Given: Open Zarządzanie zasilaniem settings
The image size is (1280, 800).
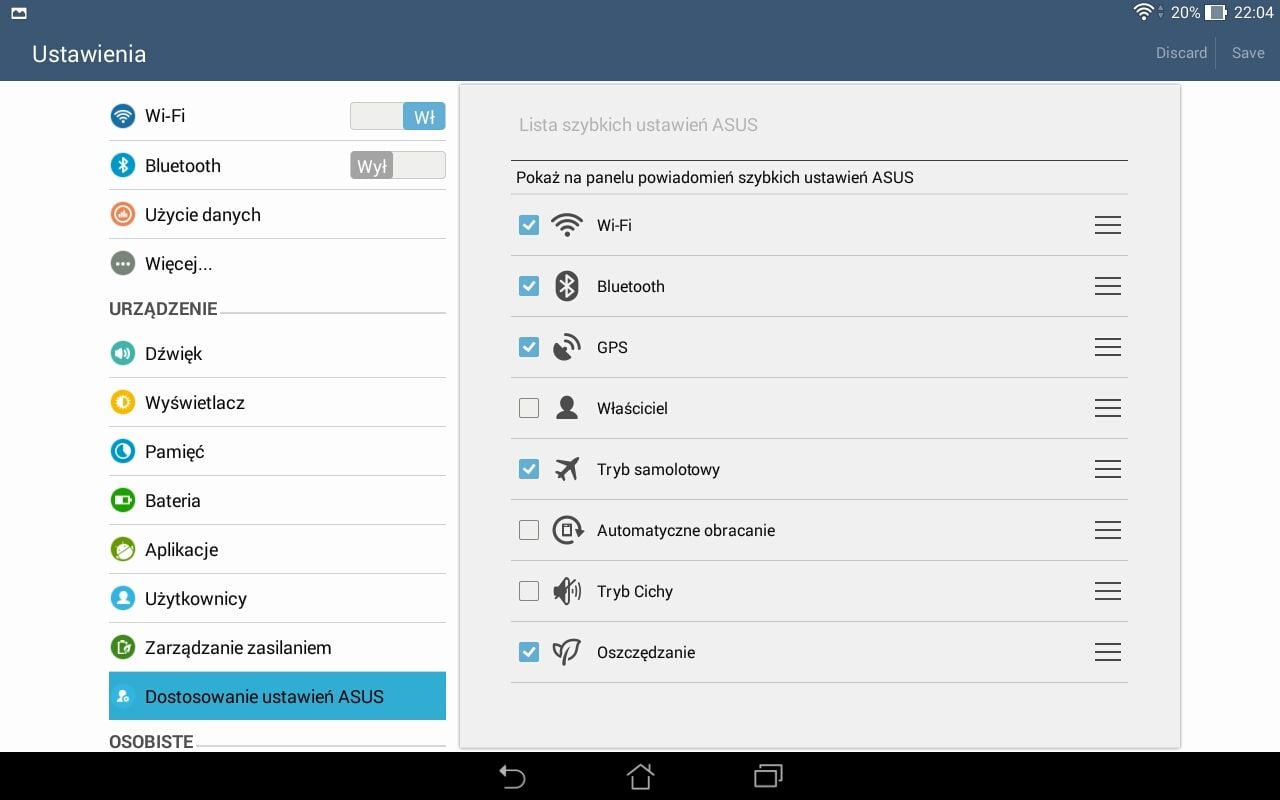Looking at the screenshot, I should click(x=277, y=647).
